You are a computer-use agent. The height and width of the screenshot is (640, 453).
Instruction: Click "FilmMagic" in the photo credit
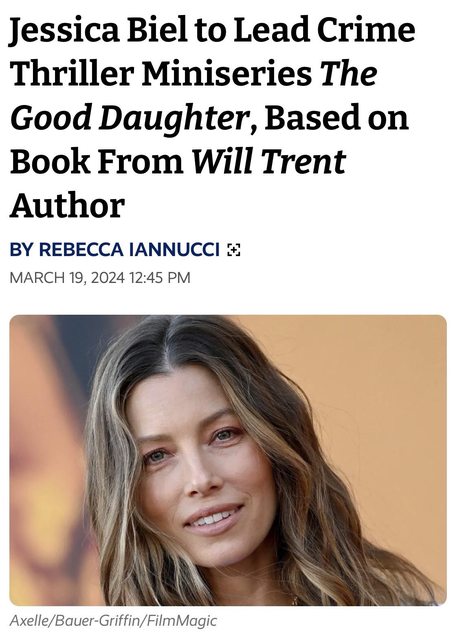click(x=181, y=621)
